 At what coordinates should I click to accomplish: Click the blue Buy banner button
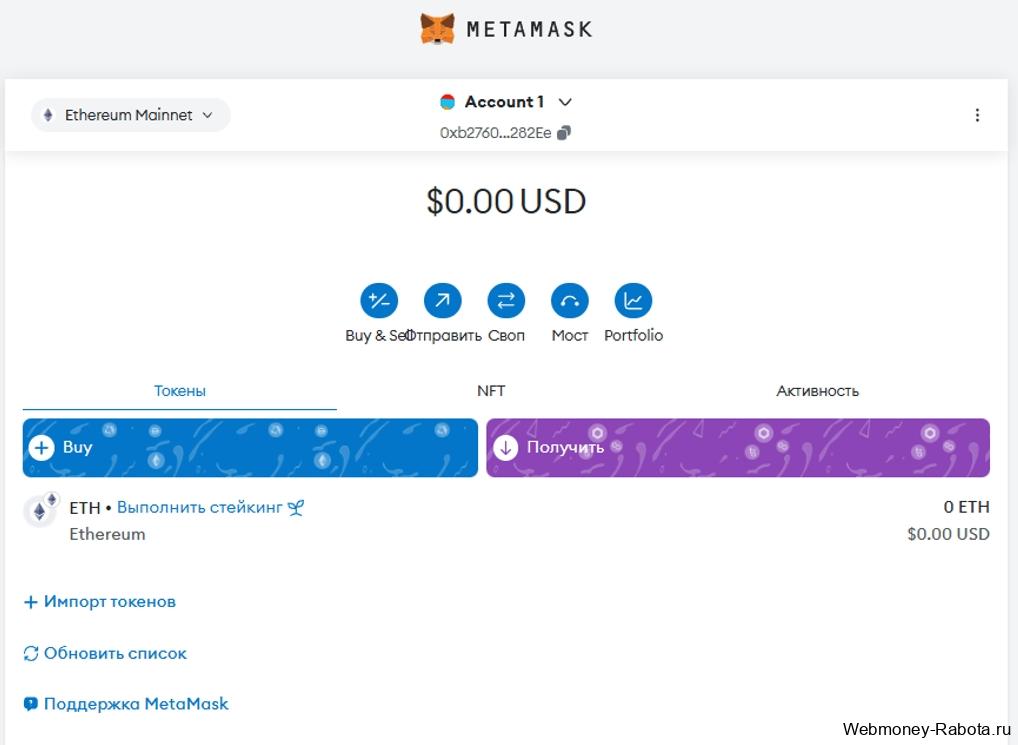250,448
